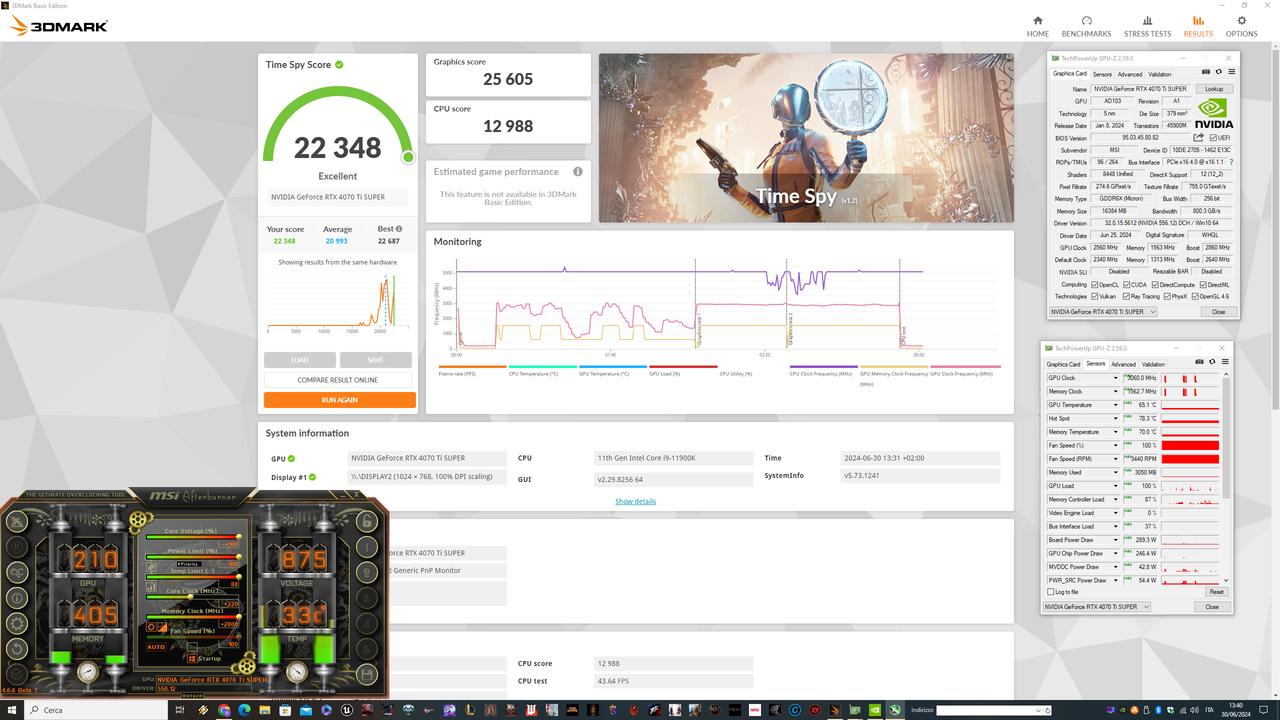
Task: Unlock voltage control via the padlock icon
Action: pyautogui.click(x=367, y=522)
